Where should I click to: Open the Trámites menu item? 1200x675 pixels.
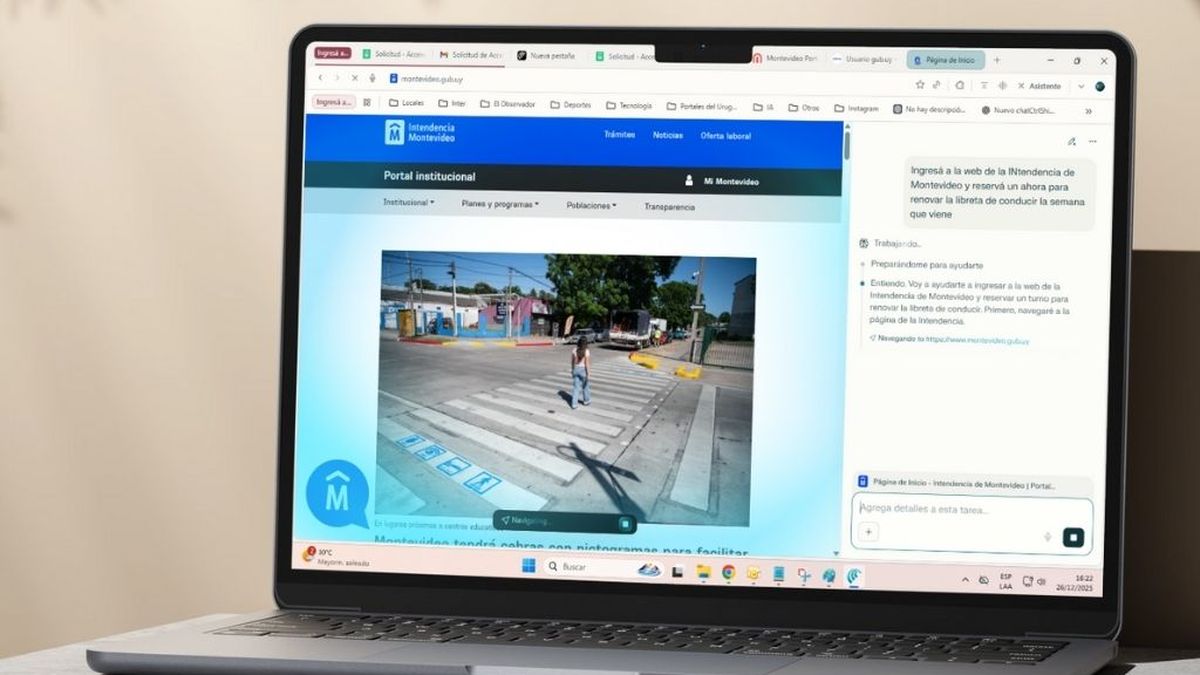coord(619,135)
